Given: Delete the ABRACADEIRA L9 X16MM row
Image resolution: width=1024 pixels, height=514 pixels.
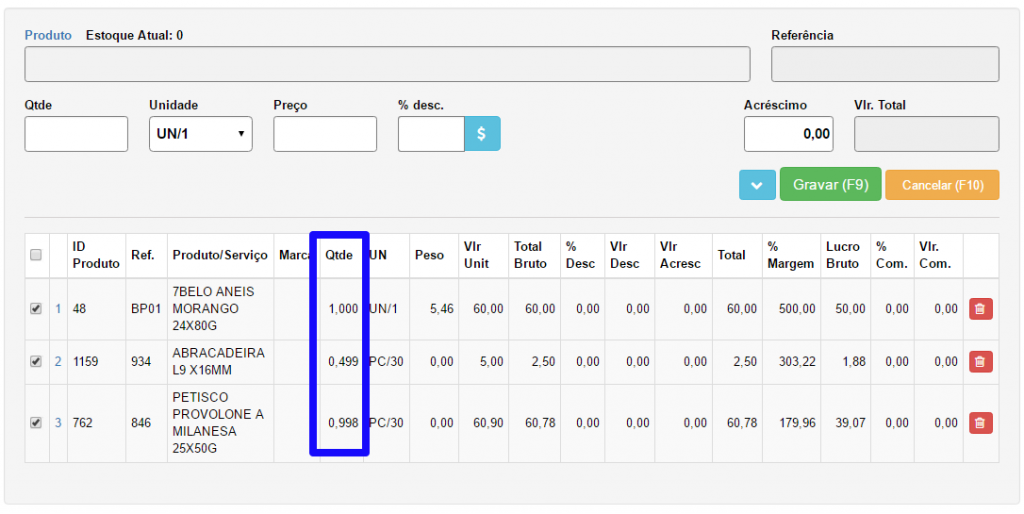Looking at the screenshot, I should 980,362.
